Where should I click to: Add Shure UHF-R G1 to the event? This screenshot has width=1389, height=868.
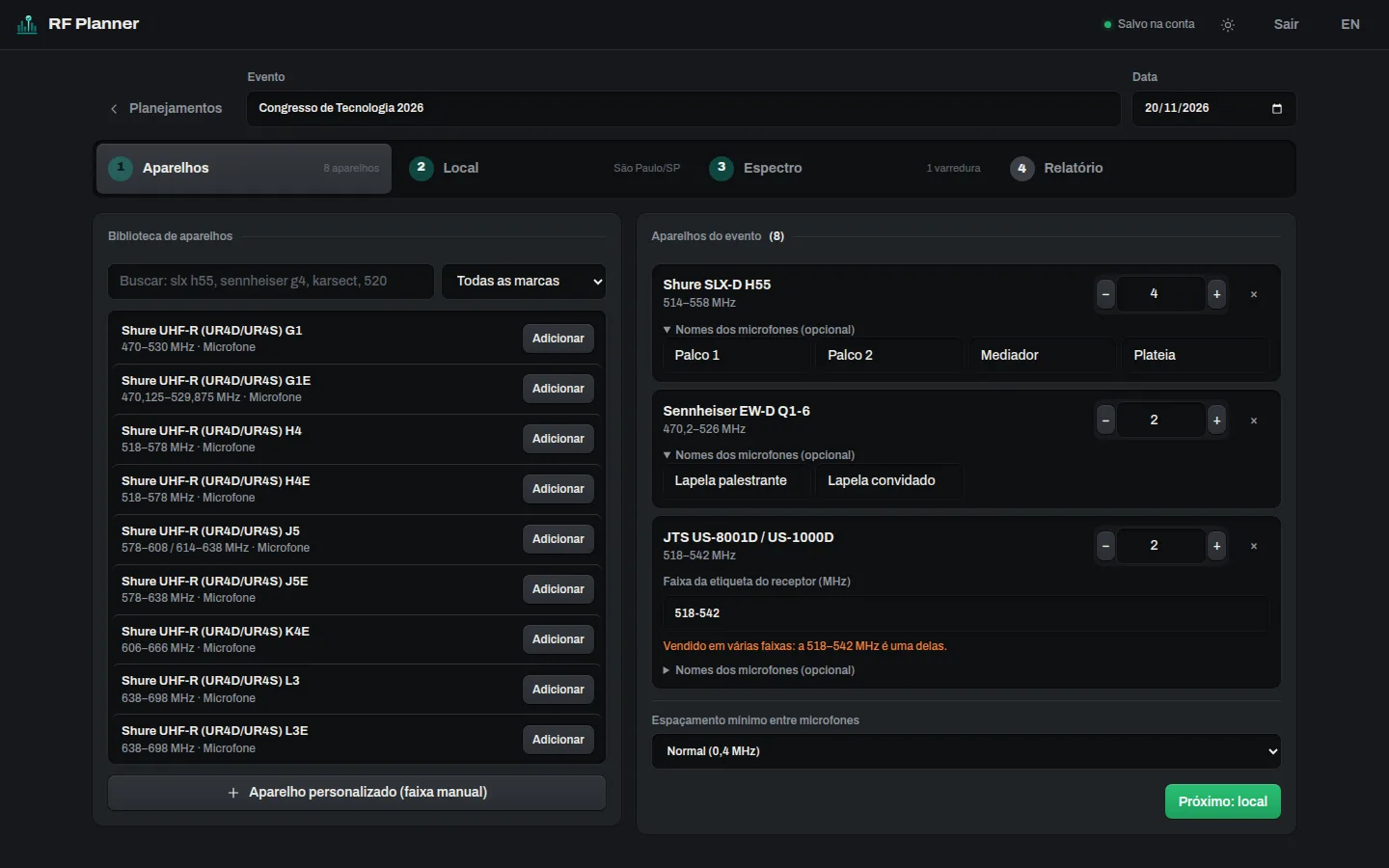click(x=558, y=339)
